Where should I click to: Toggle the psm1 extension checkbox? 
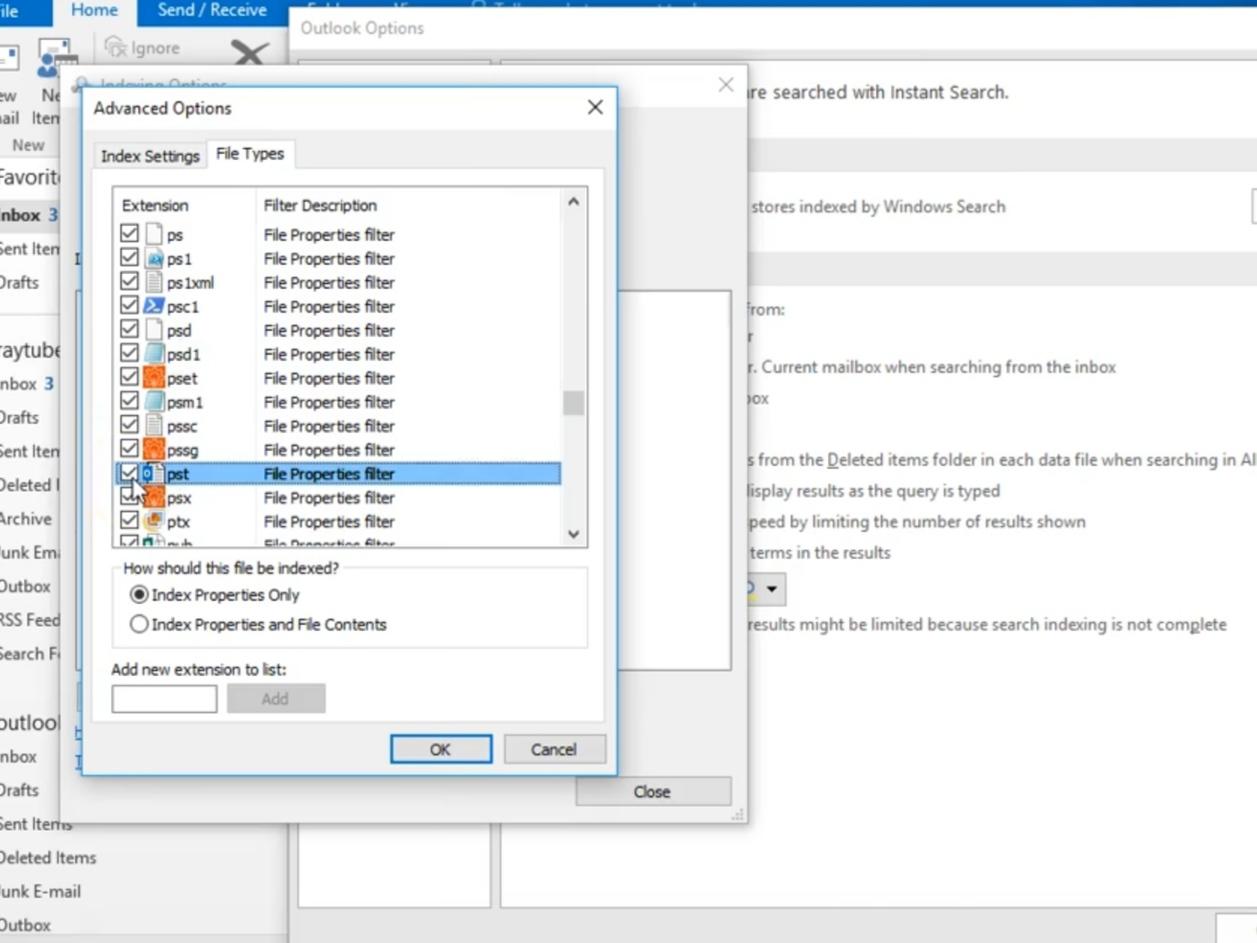tap(129, 402)
